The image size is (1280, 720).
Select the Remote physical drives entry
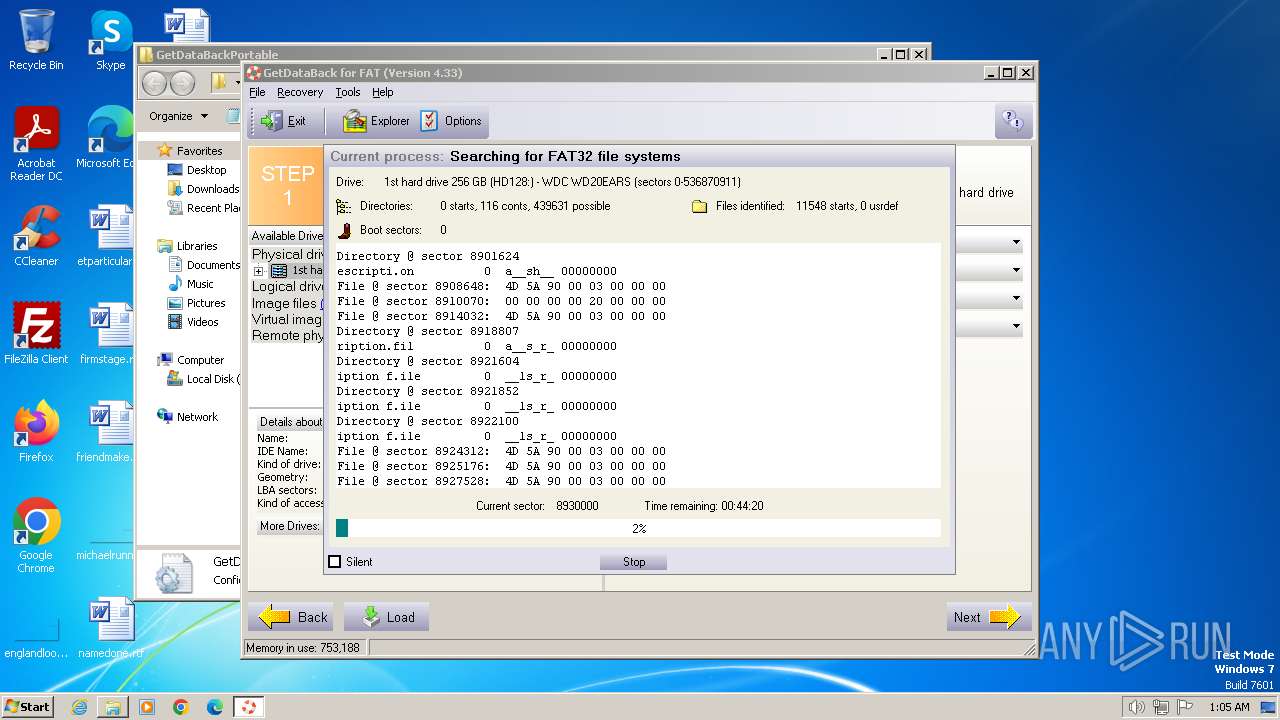[288, 335]
